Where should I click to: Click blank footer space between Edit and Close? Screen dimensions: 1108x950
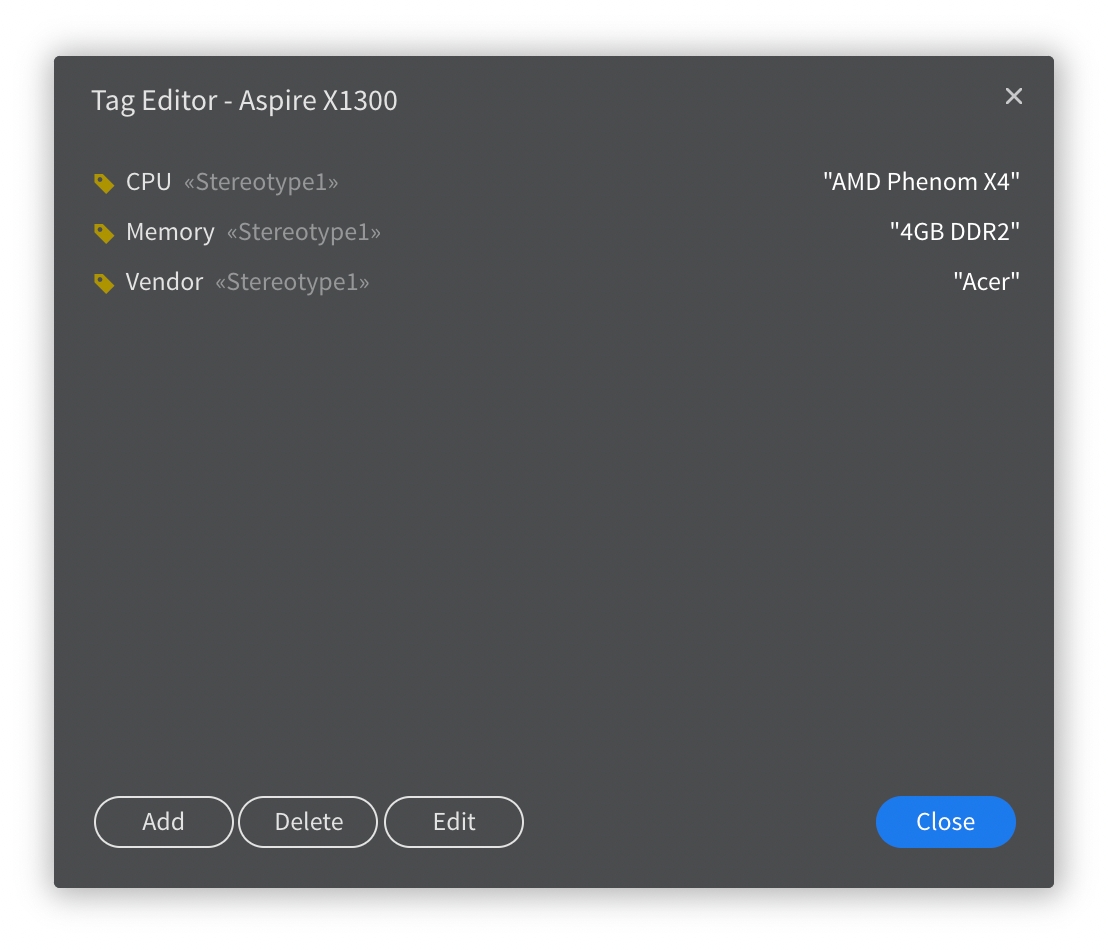coord(698,822)
